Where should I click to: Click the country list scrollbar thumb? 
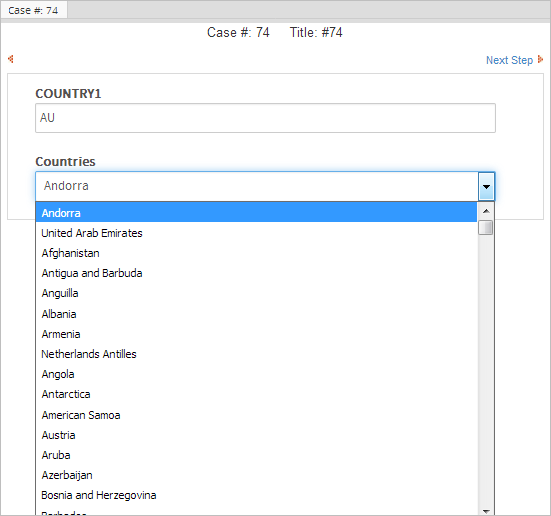(486, 227)
